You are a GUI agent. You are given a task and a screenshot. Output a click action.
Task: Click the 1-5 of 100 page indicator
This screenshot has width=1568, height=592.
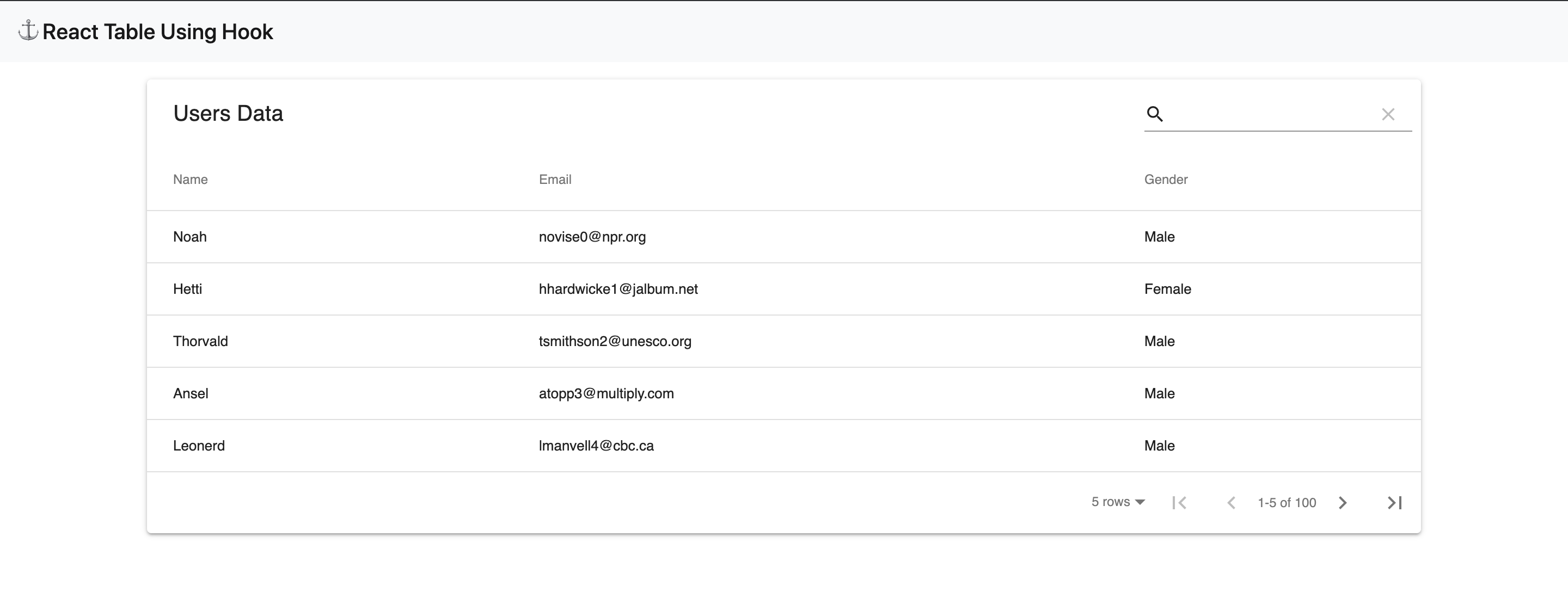point(1286,503)
